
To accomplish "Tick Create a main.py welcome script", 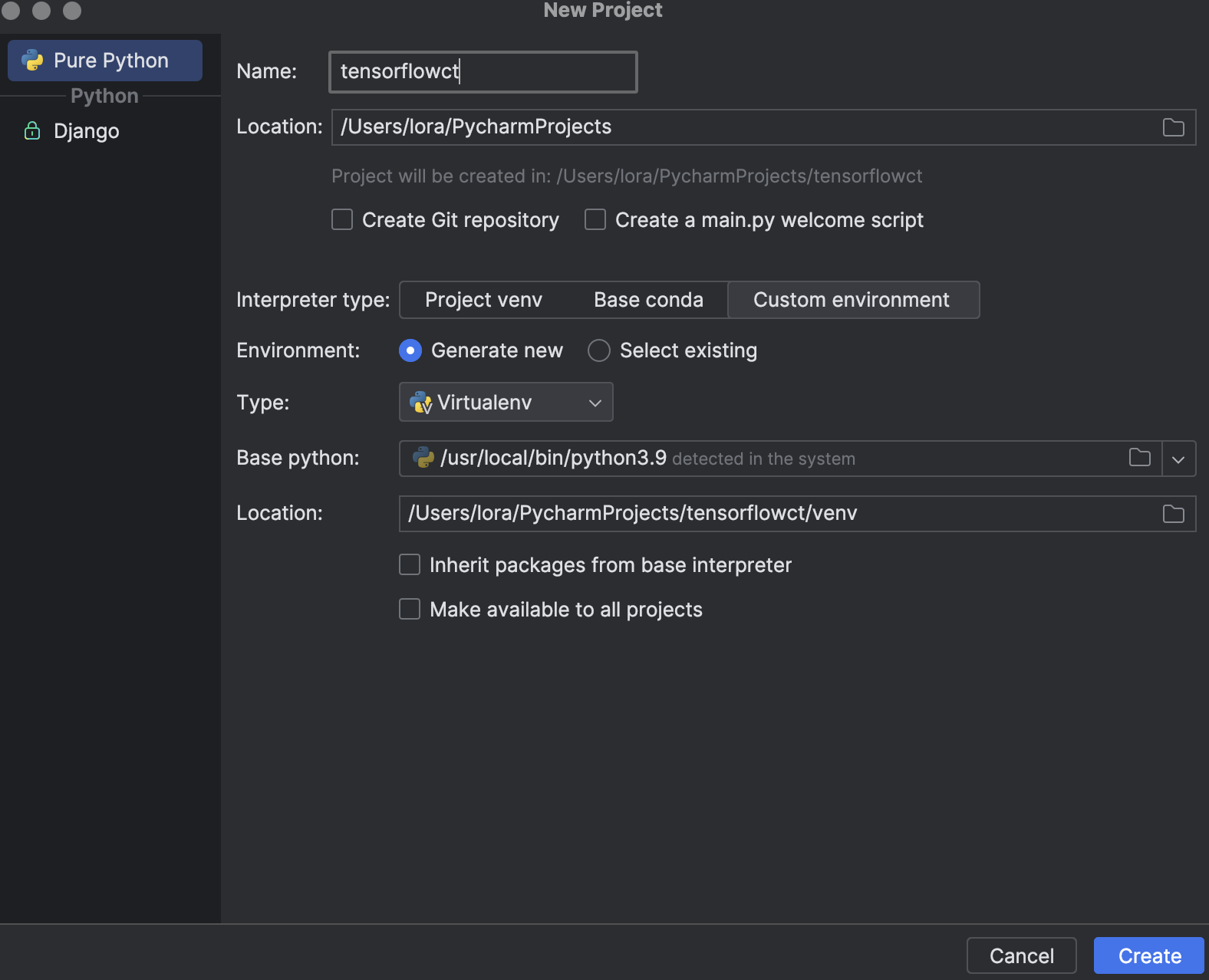I will click(x=595, y=220).
